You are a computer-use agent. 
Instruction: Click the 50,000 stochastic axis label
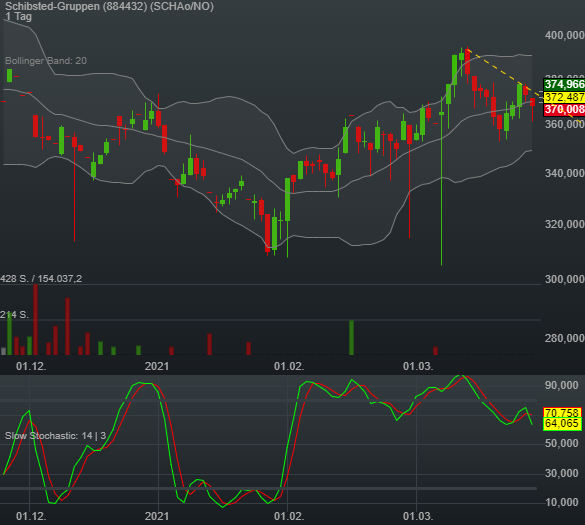(x=562, y=444)
